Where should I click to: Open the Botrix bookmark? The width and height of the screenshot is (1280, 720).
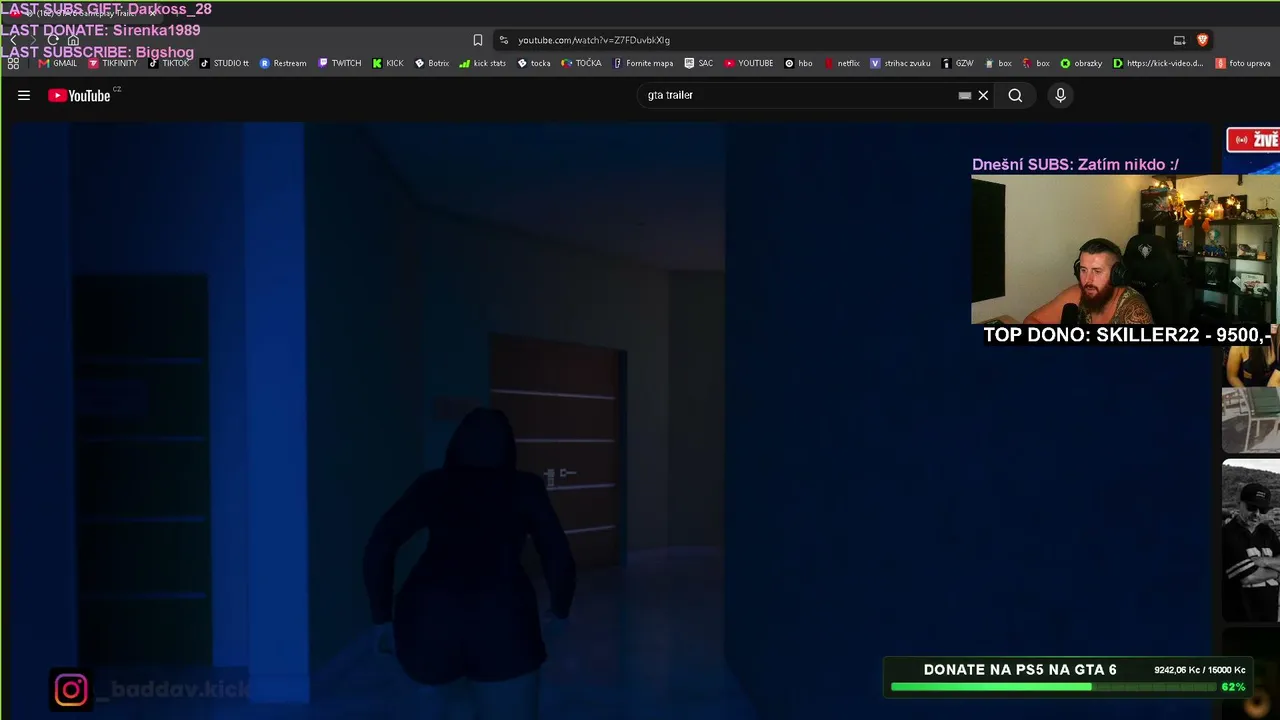[x=432, y=63]
